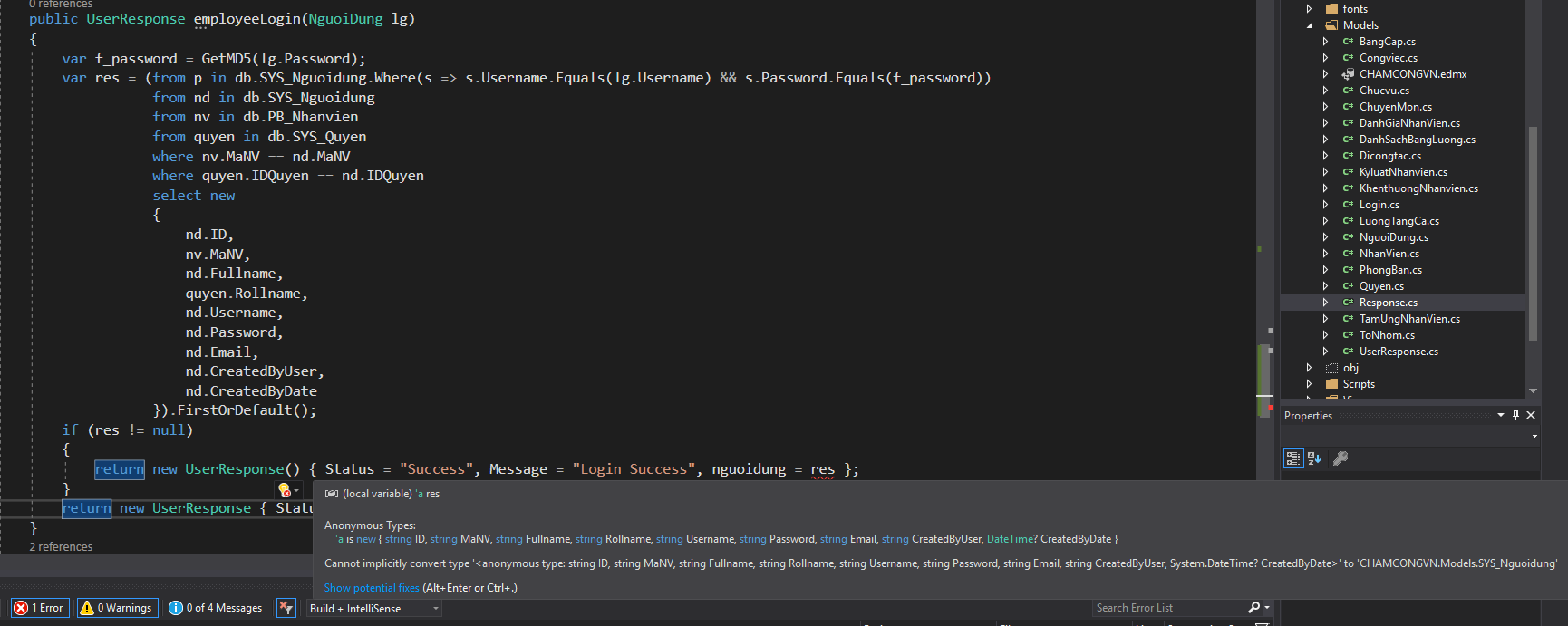Select Response.cs in Solution Explorer
The image size is (1568, 626).
1388,303
